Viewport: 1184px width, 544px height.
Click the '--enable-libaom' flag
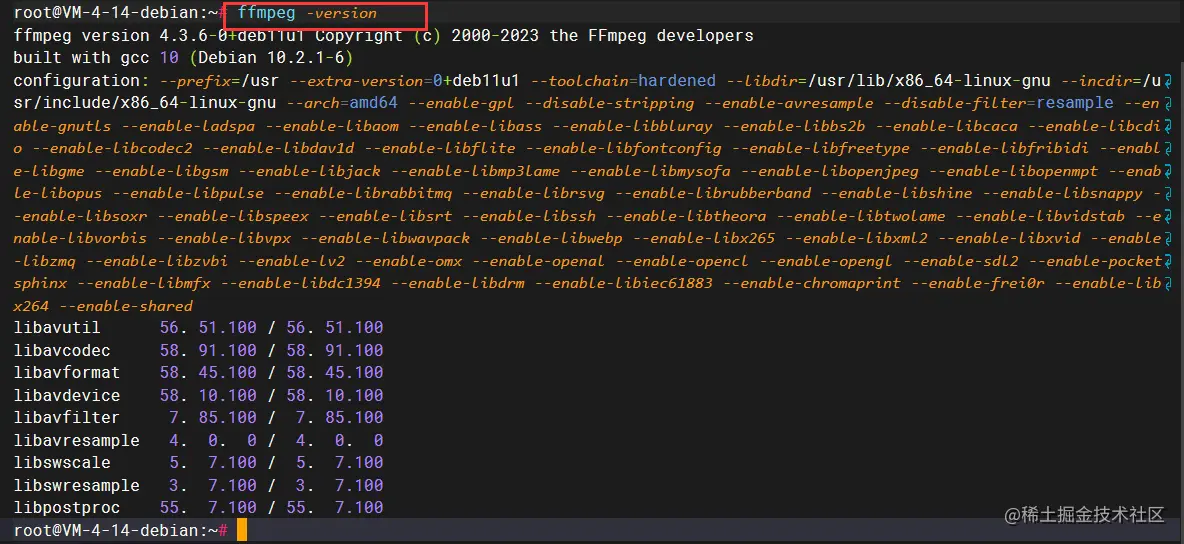[332, 125]
